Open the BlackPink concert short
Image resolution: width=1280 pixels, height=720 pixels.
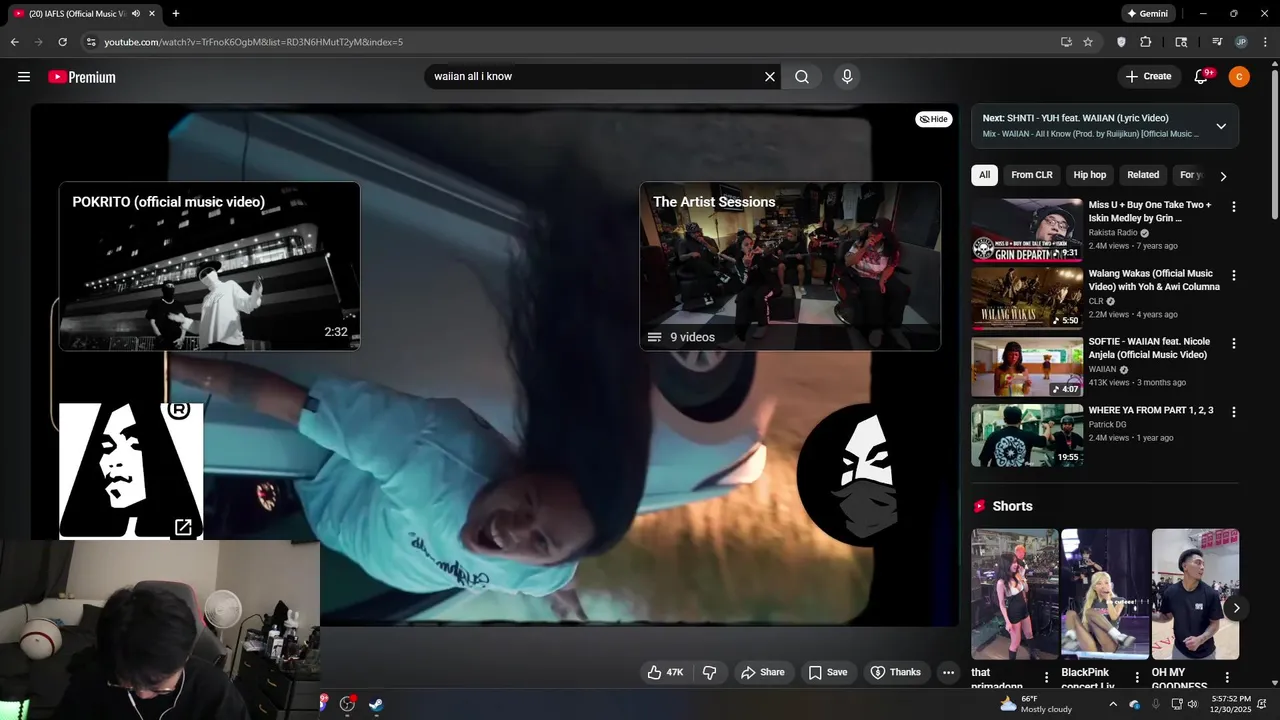coord(1105,594)
